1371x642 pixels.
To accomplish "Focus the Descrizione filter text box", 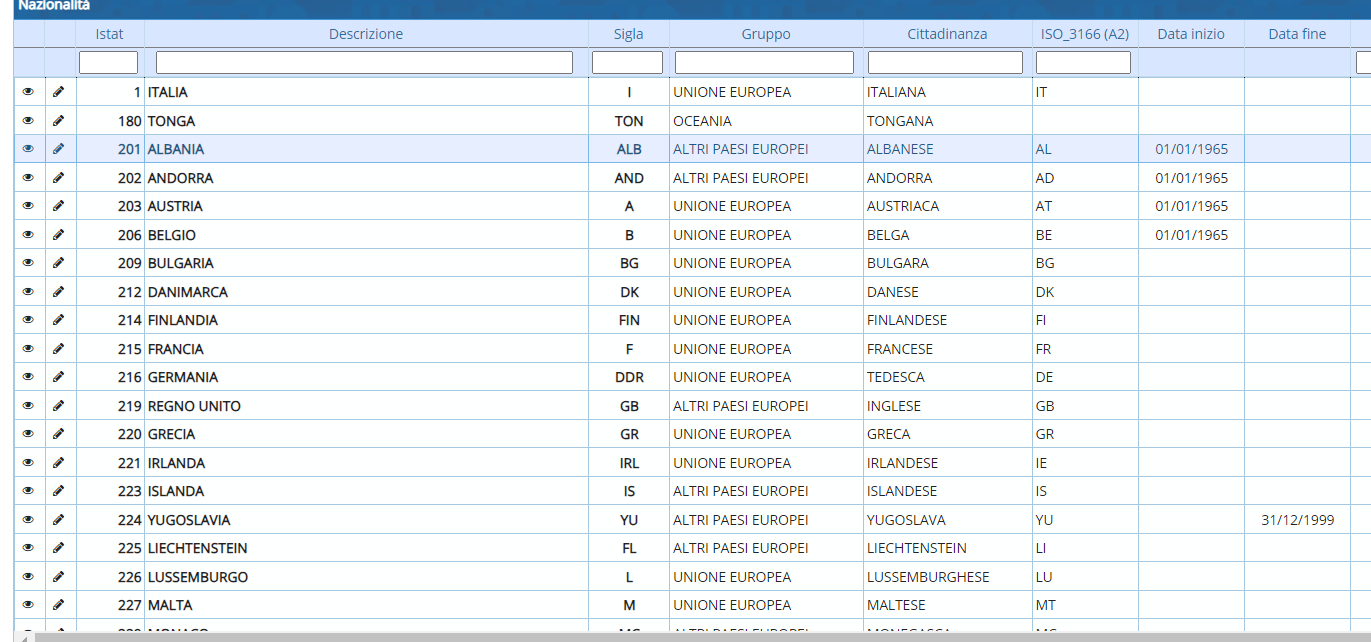I will coord(364,63).
